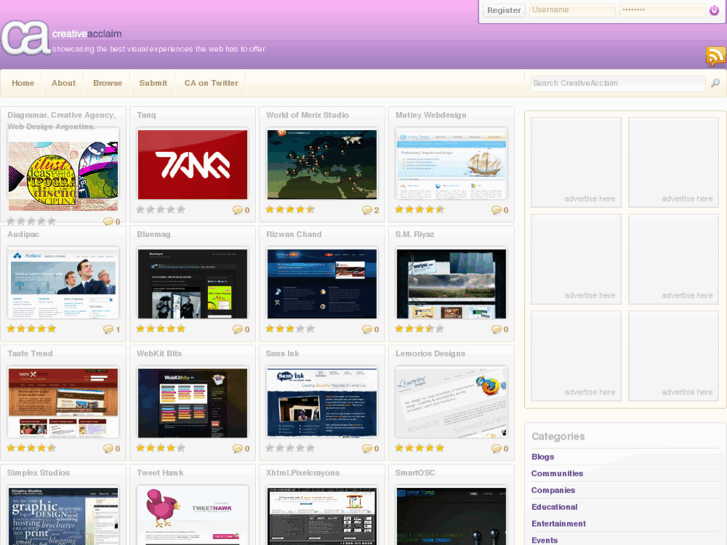Image resolution: width=727 pixels, height=545 pixels.
Task: Click the login power icon
Action: 714,10
